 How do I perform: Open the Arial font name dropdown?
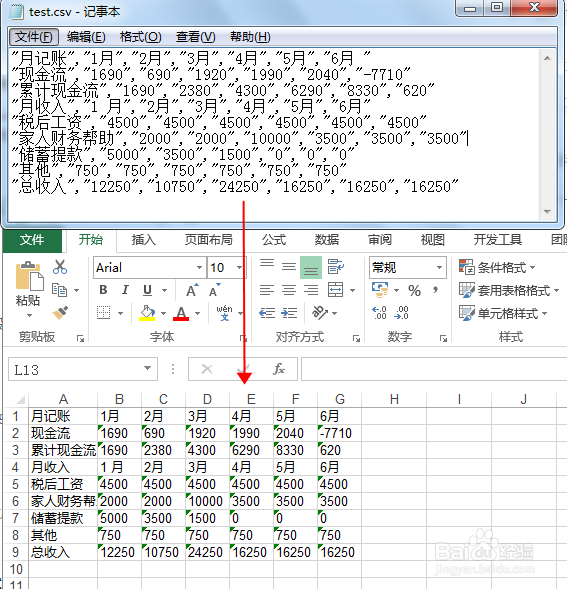[200, 267]
